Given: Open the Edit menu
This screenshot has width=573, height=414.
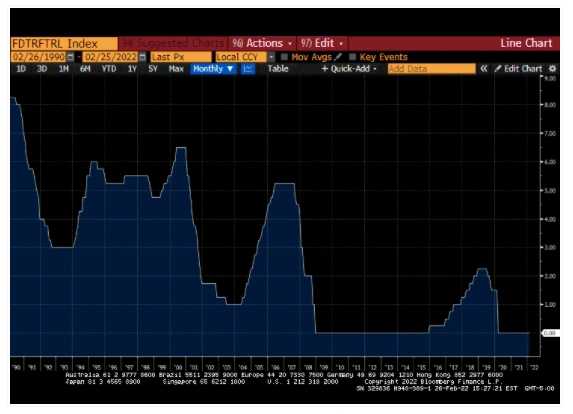Looking at the screenshot, I should [x=322, y=43].
